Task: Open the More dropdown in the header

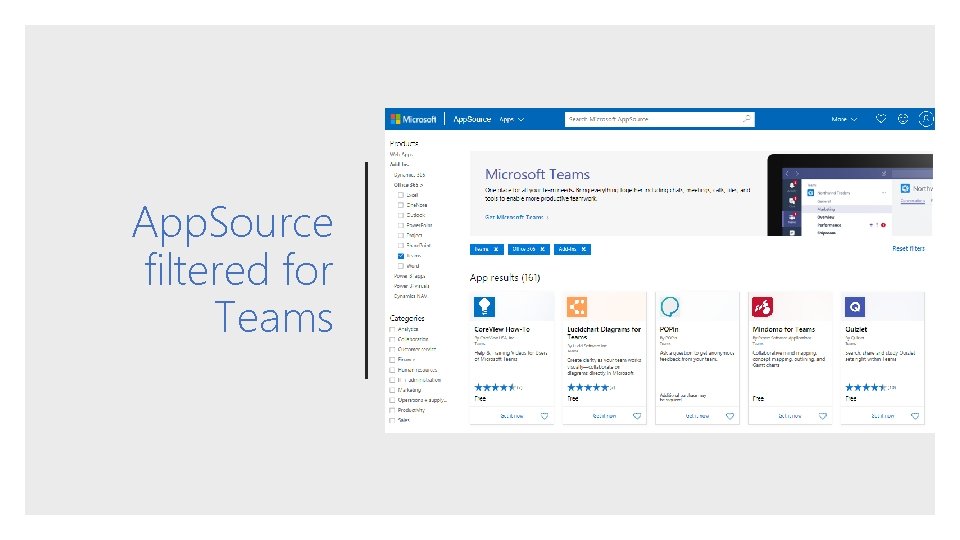Action: (844, 119)
